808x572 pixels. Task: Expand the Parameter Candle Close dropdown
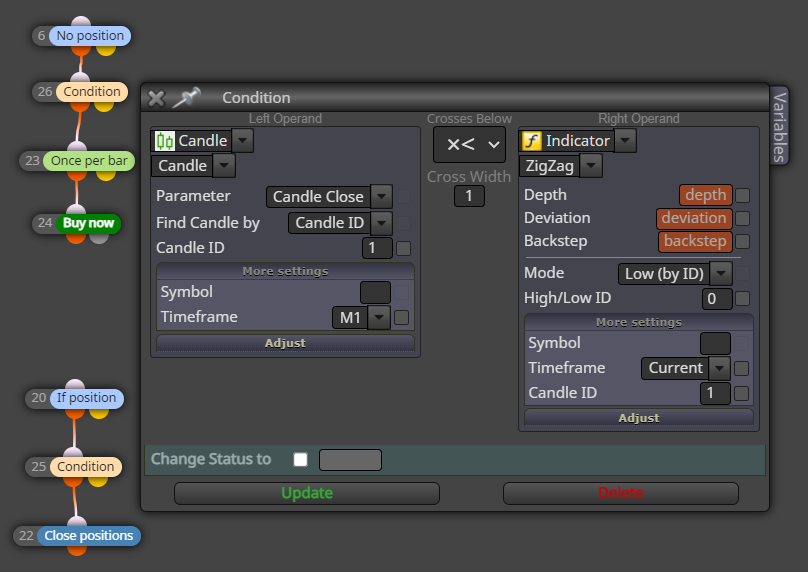click(x=382, y=196)
